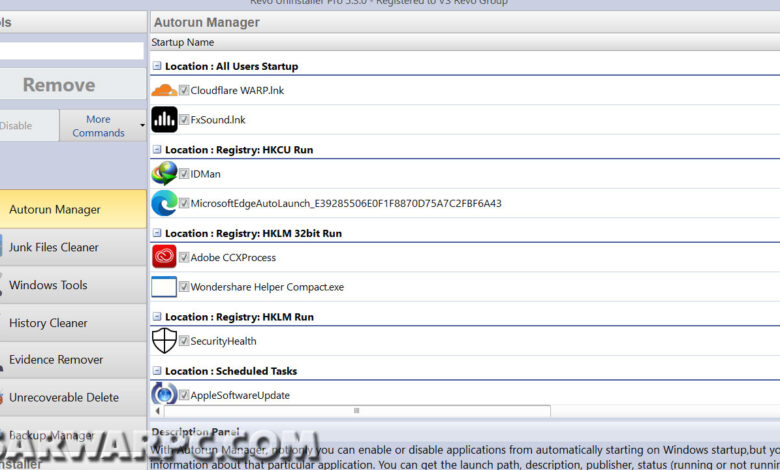Toggle Wondershare Helper Compact.exe checkbox

(184, 286)
